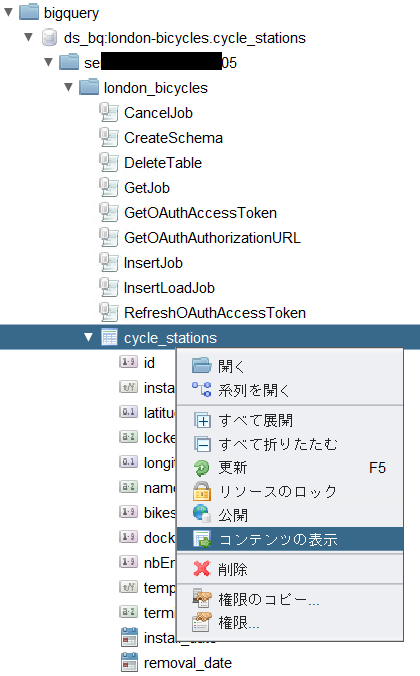Click the InsertJob procedure icon
Screen dimensions: 420x676
click(x=109, y=263)
